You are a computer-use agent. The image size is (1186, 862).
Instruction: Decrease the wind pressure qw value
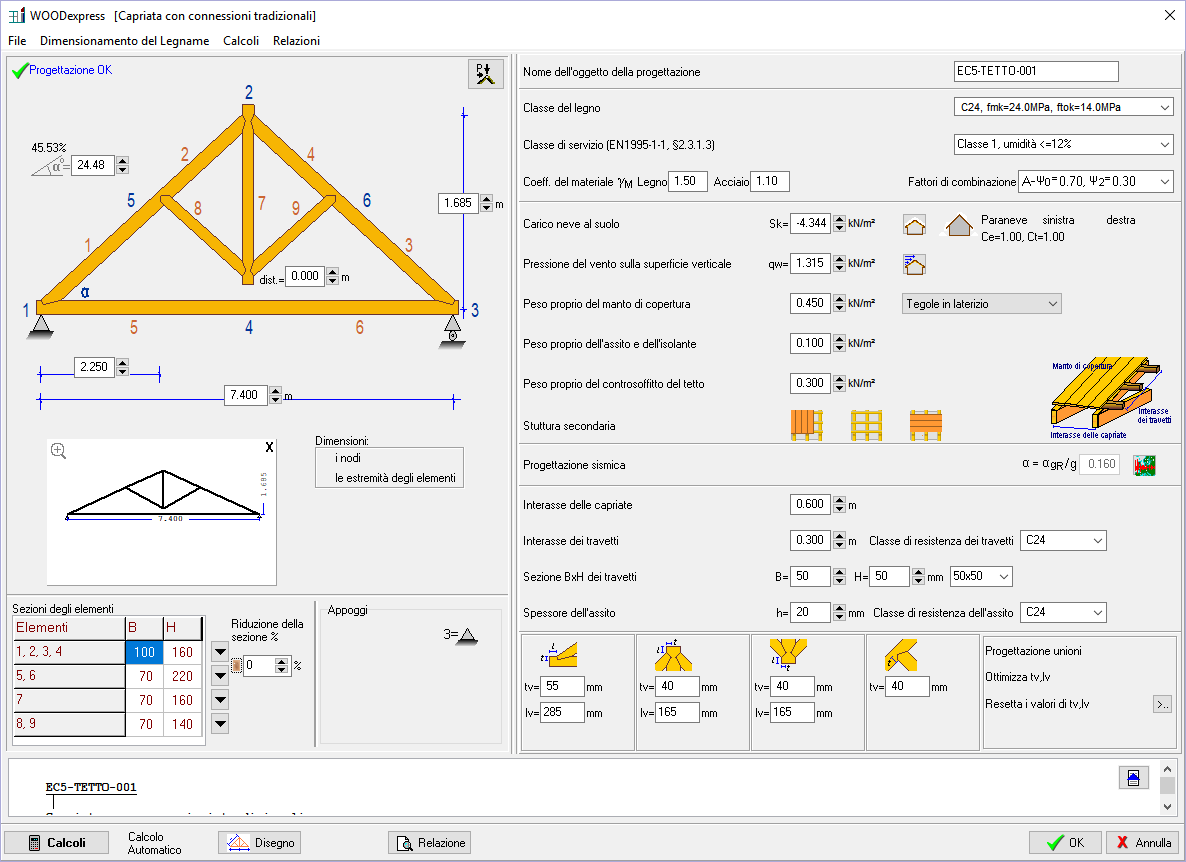(840, 268)
